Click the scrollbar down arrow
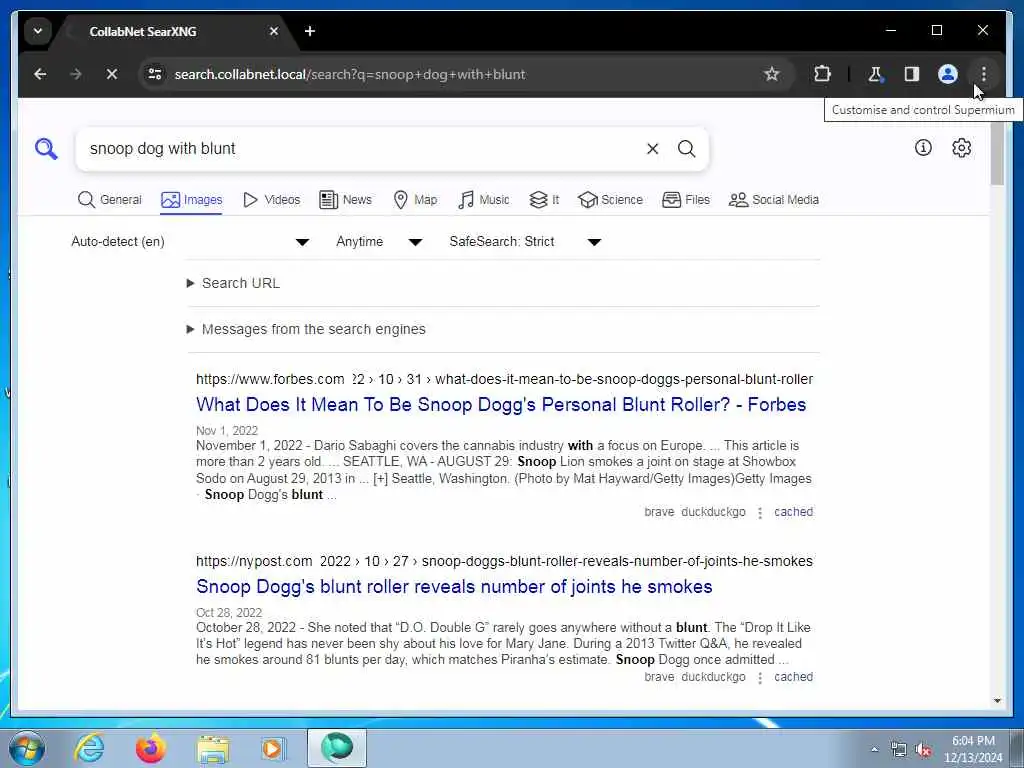This screenshot has height=768, width=1024. (997, 701)
